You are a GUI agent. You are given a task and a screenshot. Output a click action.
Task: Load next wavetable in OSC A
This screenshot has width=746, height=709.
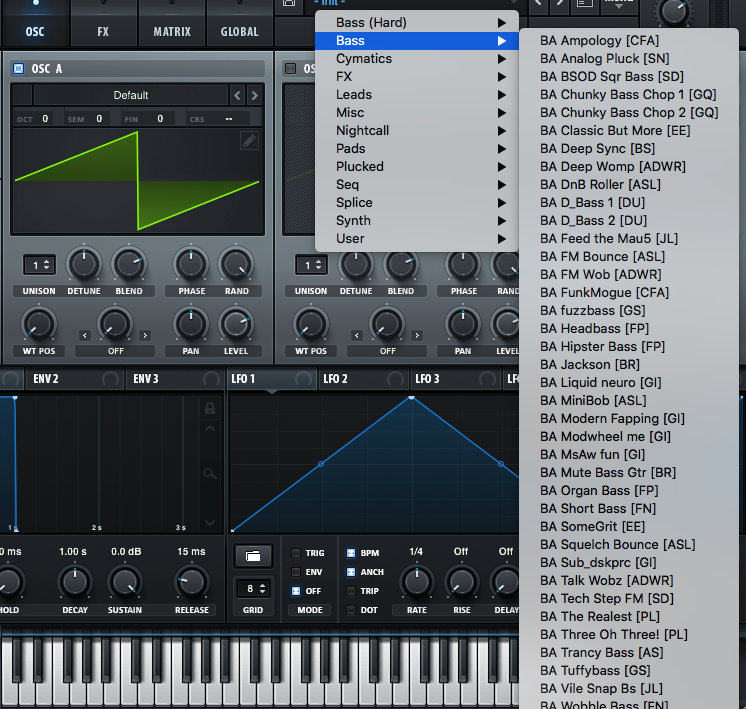point(255,96)
